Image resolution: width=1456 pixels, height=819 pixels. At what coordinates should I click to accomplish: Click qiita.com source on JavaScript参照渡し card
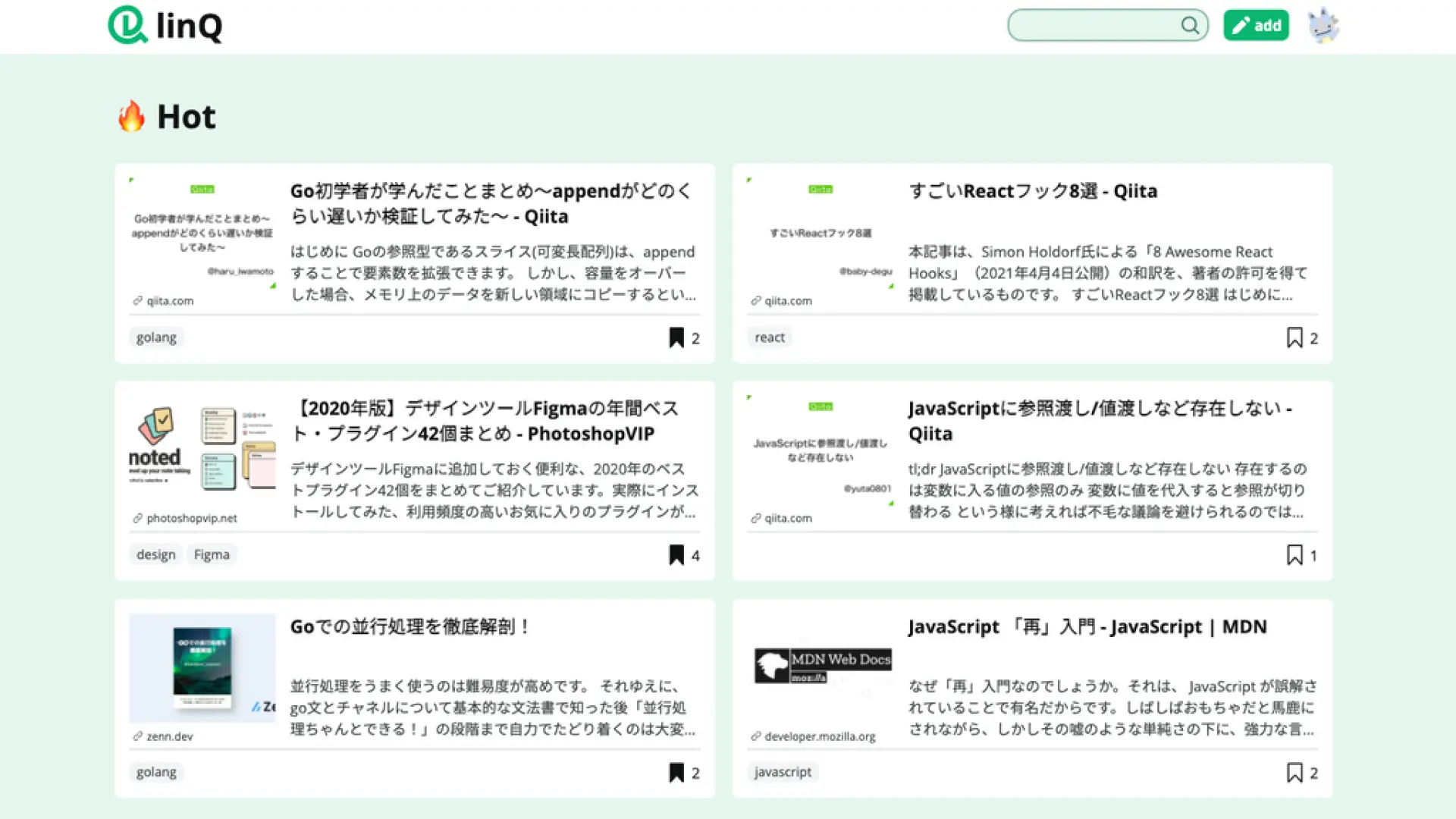(x=782, y=519)
